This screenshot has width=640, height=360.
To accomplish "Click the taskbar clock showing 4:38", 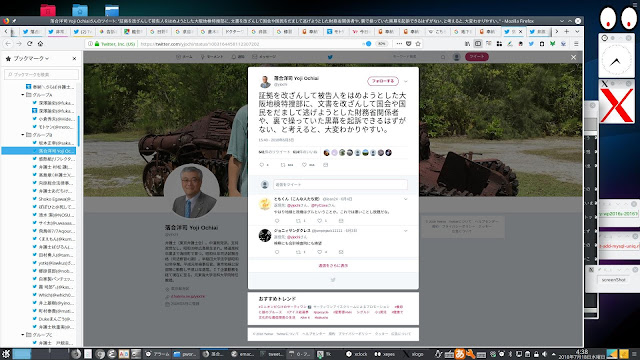I will (x=582, y=354).
